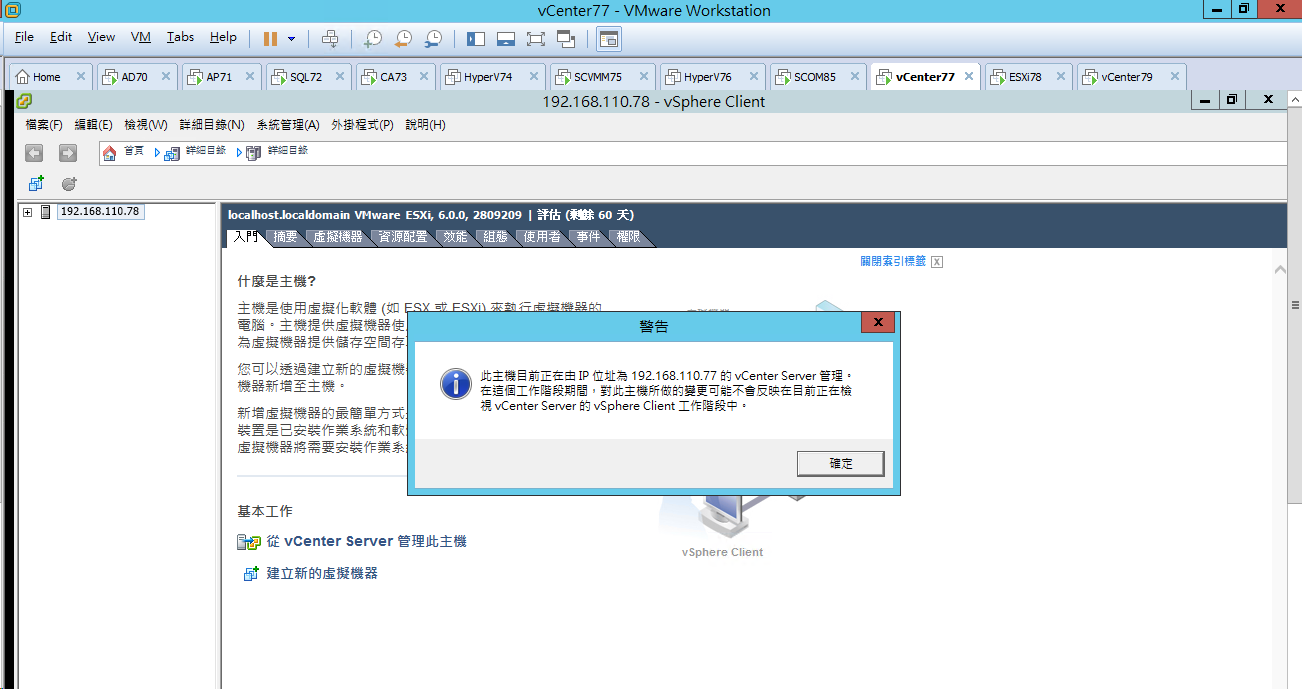1302x689 pixels.
Task: Open the 資源配置 tab
Action: (x=403, y=238)
